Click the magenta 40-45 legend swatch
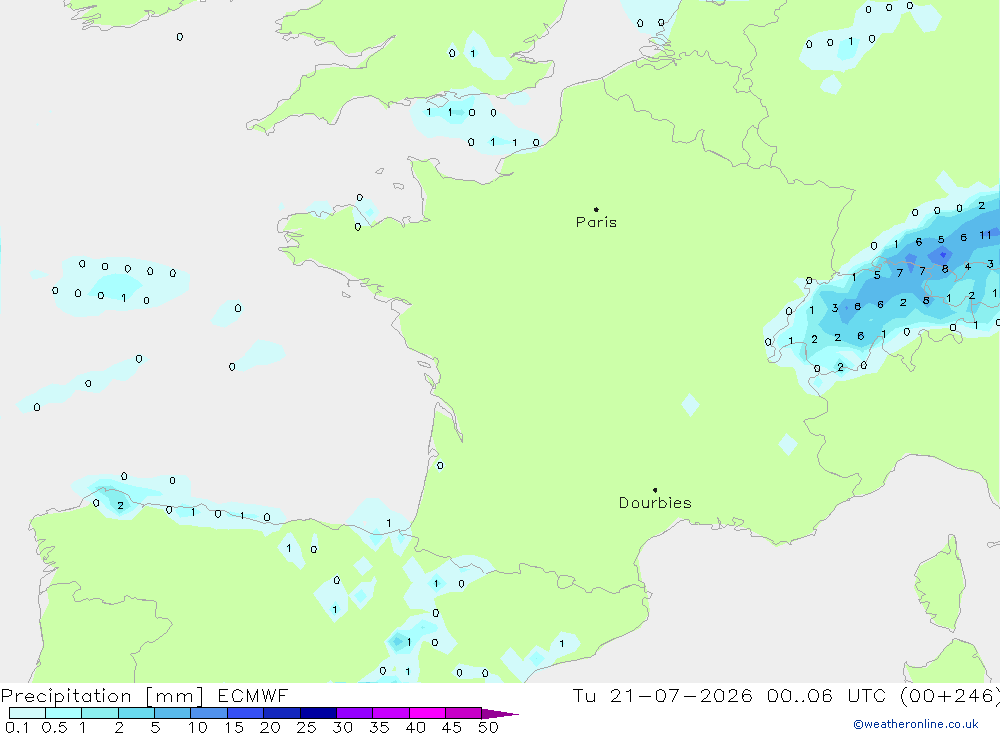Image resolution: width=1000 pixels, height=733 pixels. (x=427, y=713)
